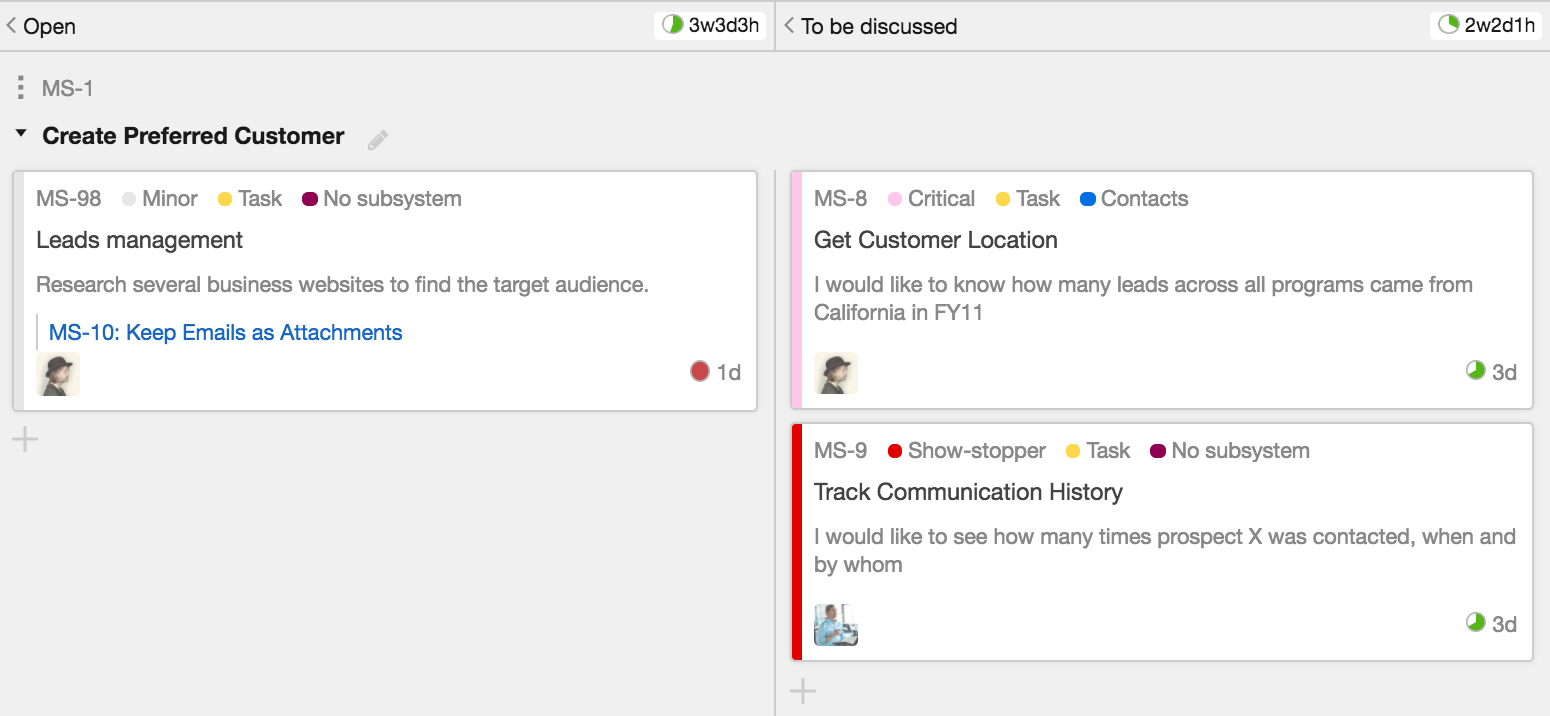
Task: Click grey priority color bar on MS-98 card
Action: pyautogui.click(x=18, y=291)
